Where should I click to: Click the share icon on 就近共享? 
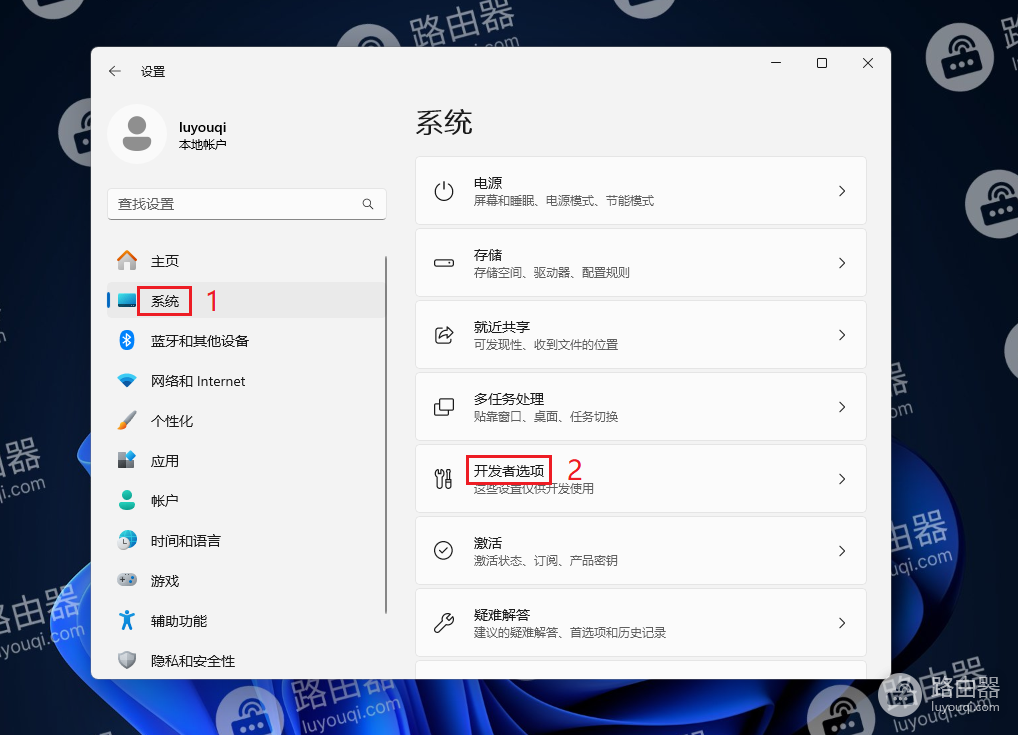444,335
